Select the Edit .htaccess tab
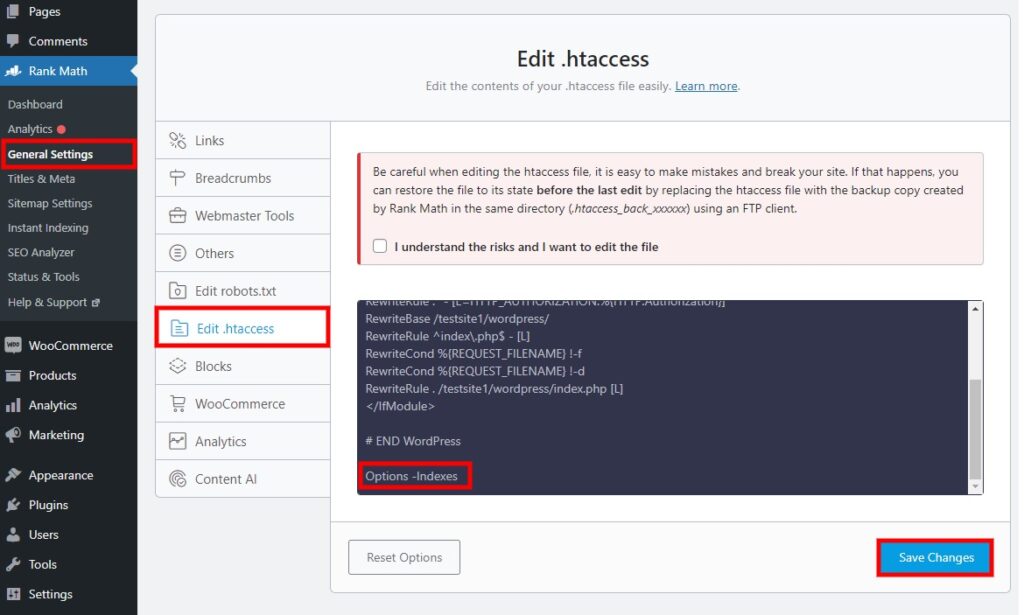 (x=243, y=328)
